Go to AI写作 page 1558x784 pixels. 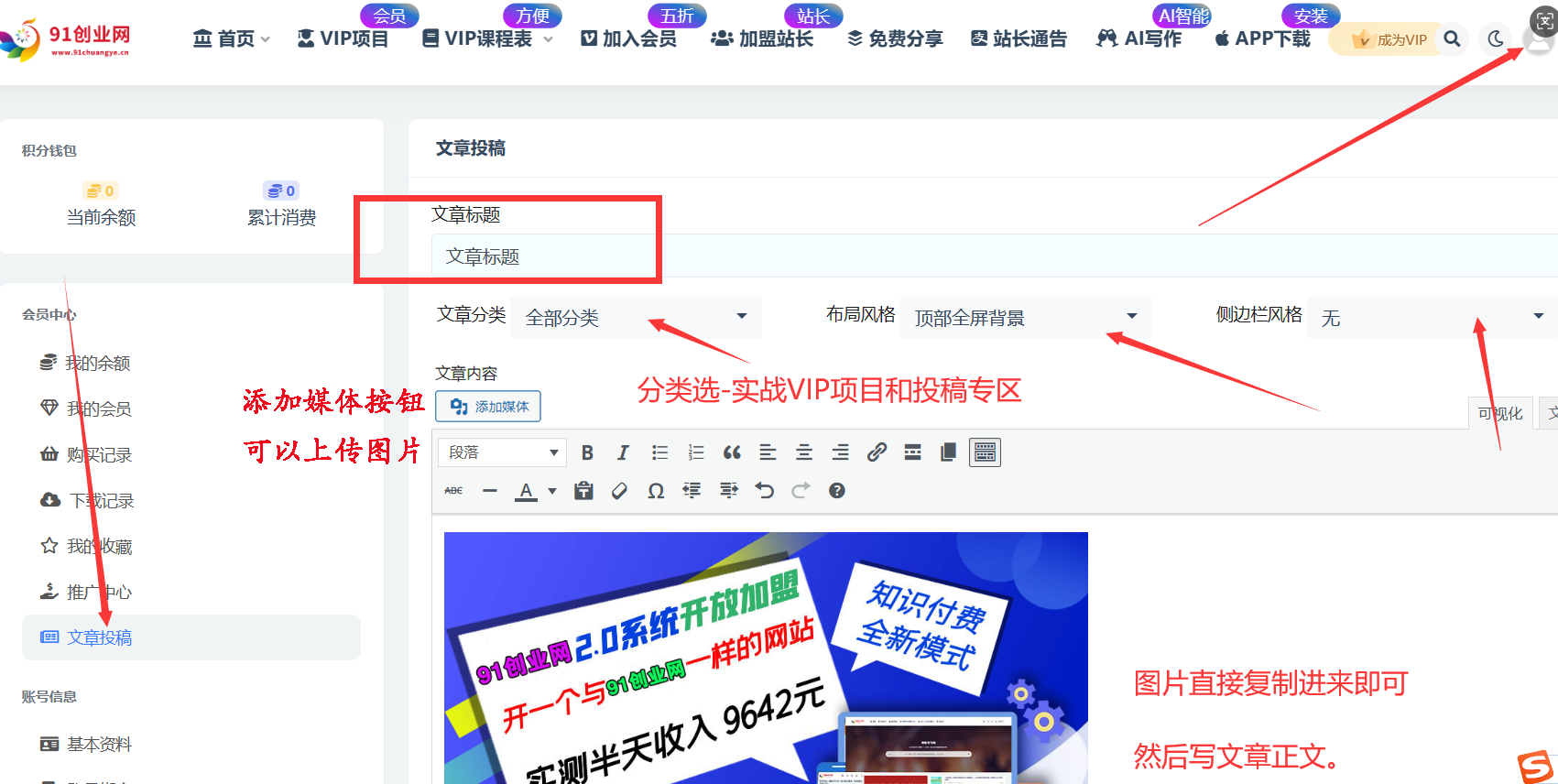1139,38
